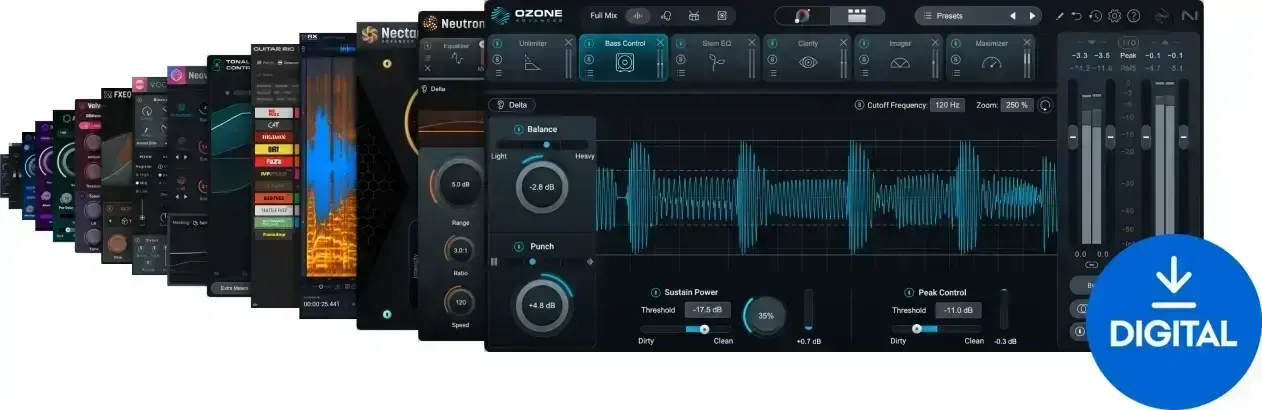
Task: Click the 35% amount knob
Action: [x=765, y=315]
